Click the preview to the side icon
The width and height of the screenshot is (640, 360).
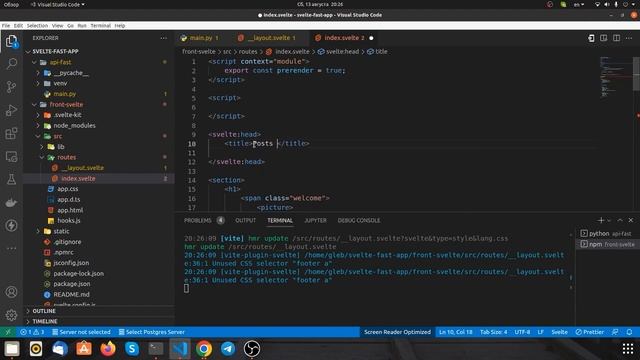pyautogui.click(x=604, y=38)
